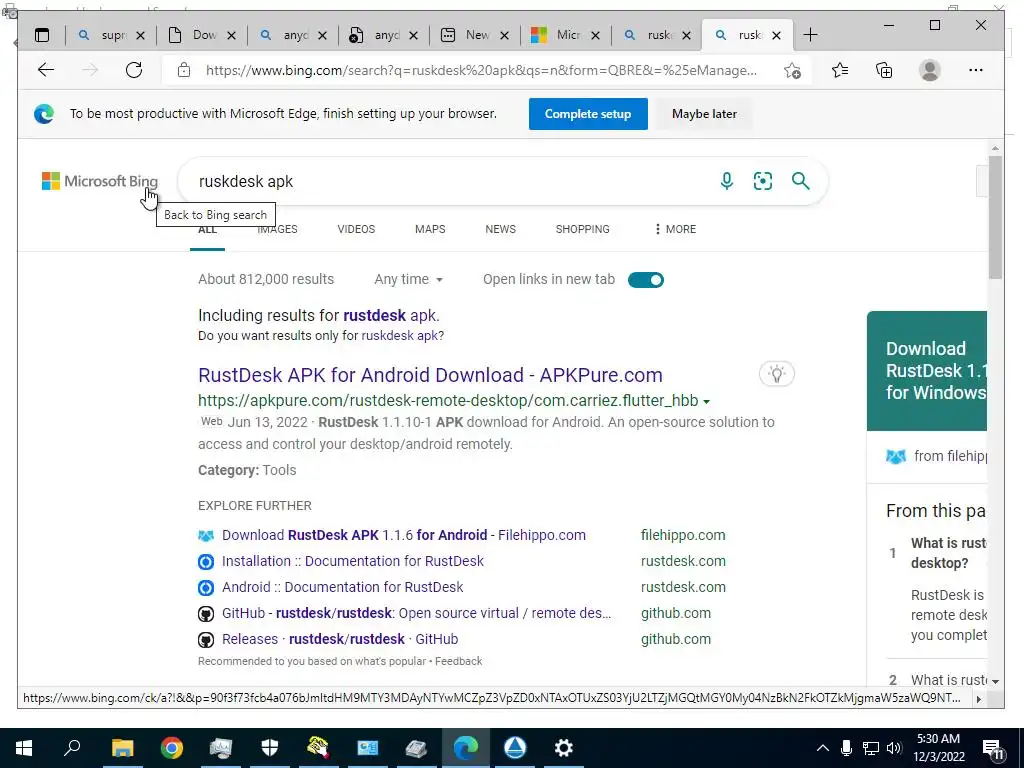Select the MAPS search tab
The width and height of the screenshot is (1024, 768).
[x=430, y=229]
